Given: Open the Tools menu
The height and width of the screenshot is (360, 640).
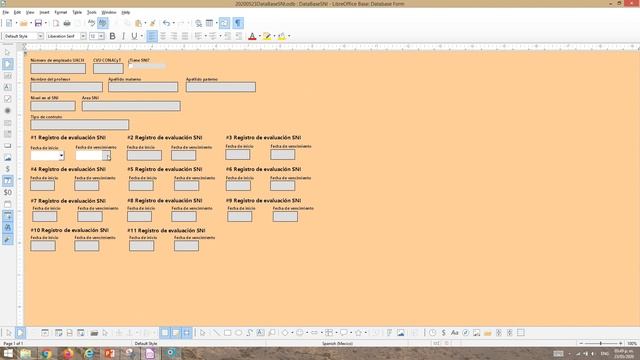Looking at the screenshot, I should tap(91, 12).
